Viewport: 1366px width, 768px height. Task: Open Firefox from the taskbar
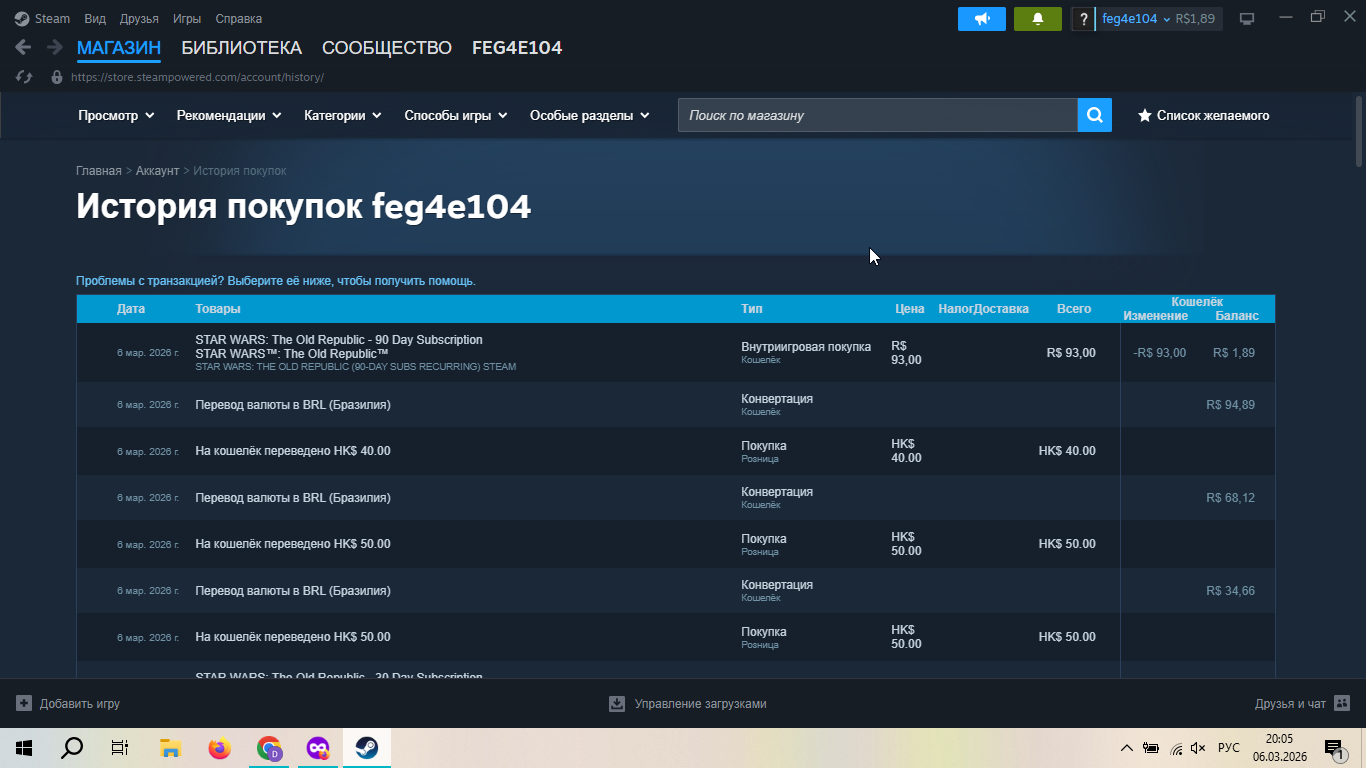tap(219, 748)
